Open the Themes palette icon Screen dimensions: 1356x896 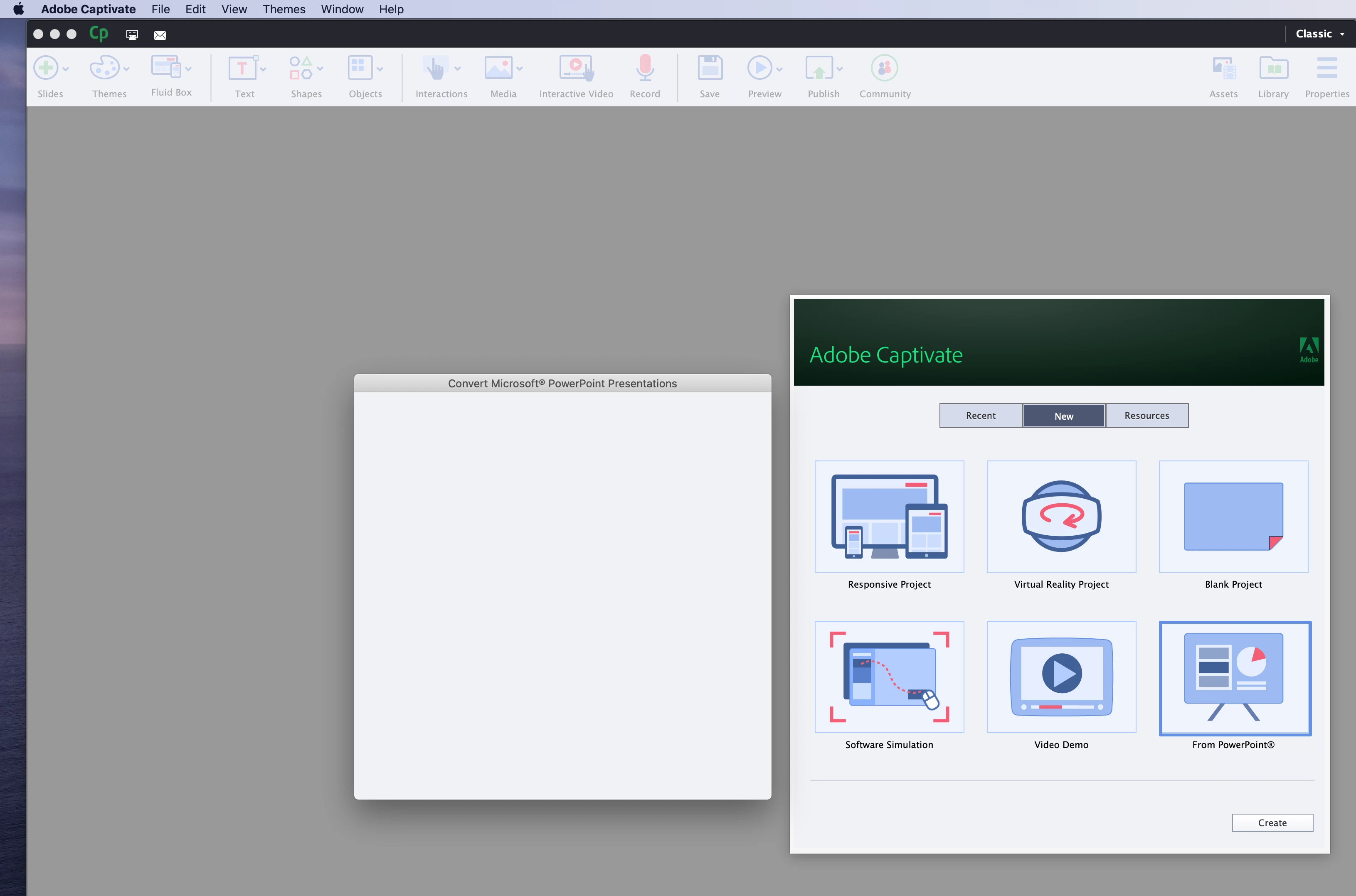point(105,68)
